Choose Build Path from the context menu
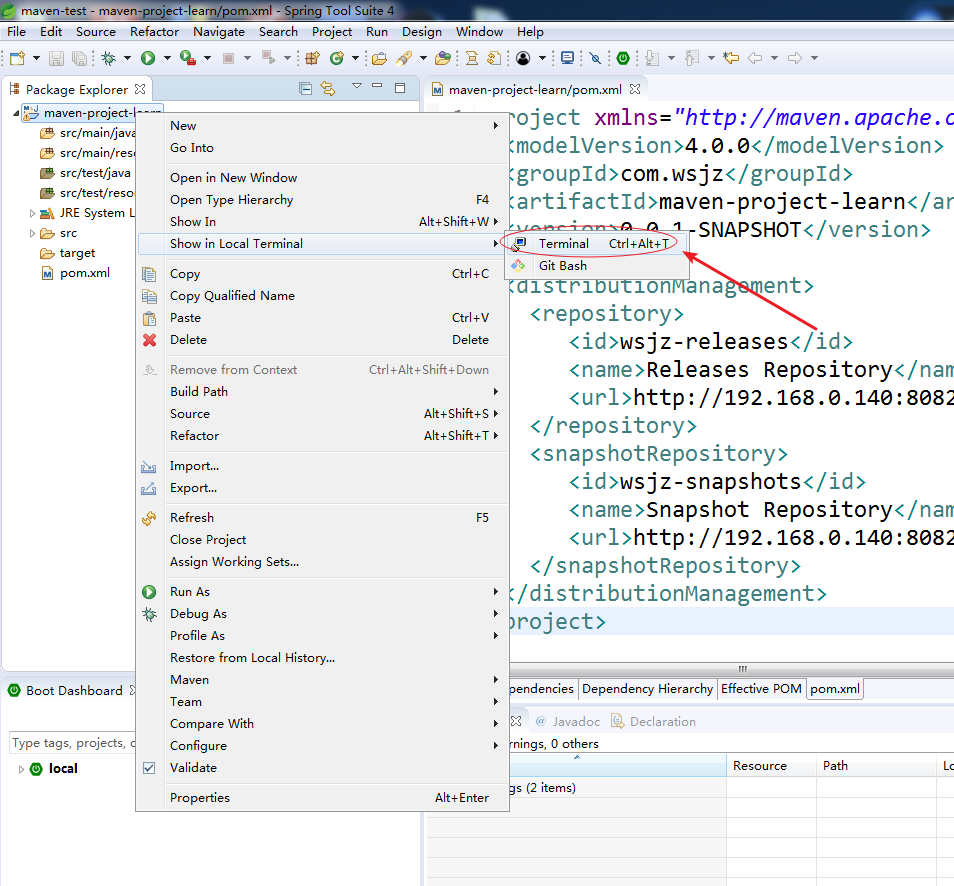This screenshot has width=954, height=886. 323,392
